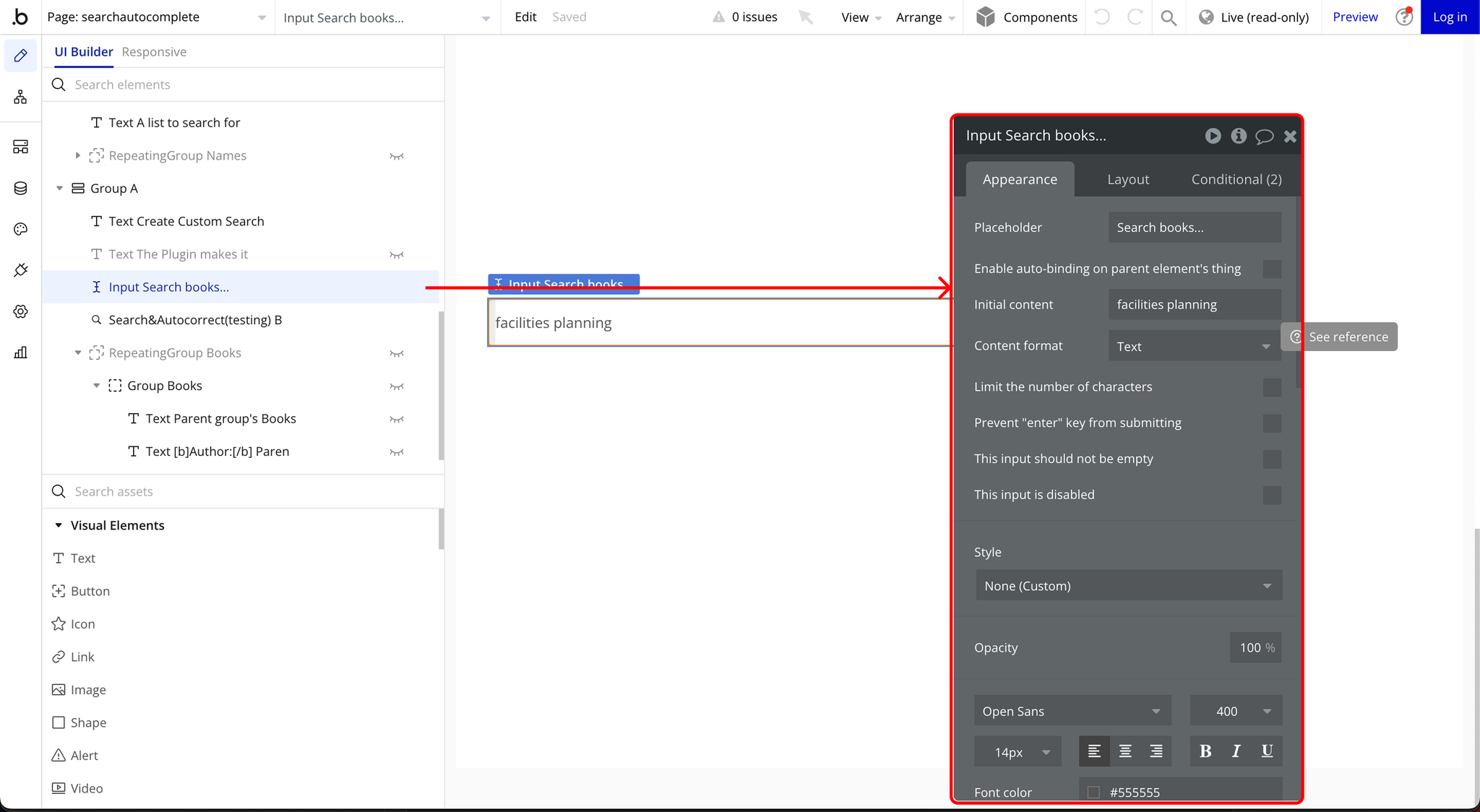This screenshot has height=812, width=1480.
Task: Open the Styles palette icon in sidebar
Action: pos(20,229)
